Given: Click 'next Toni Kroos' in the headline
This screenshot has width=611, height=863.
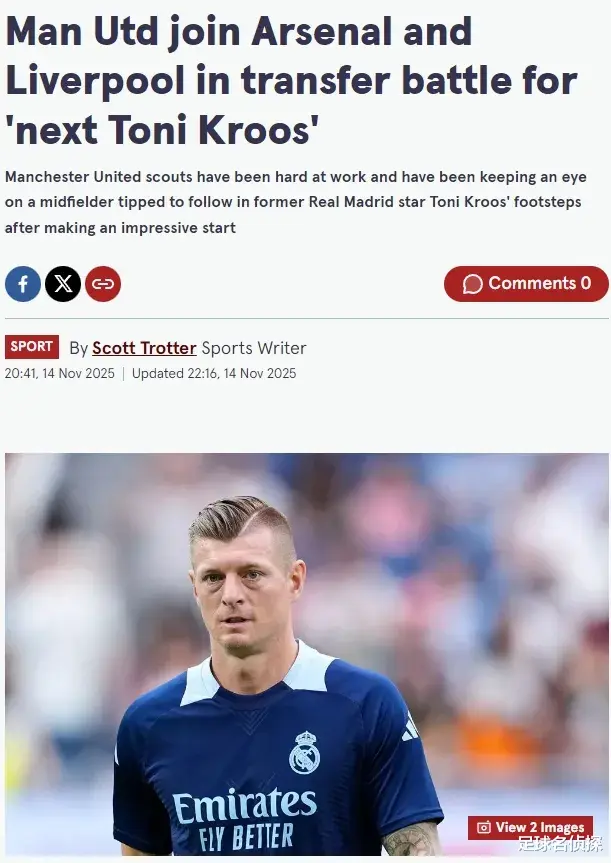Looking at the screenshot, I should click(x=162, y=130).
